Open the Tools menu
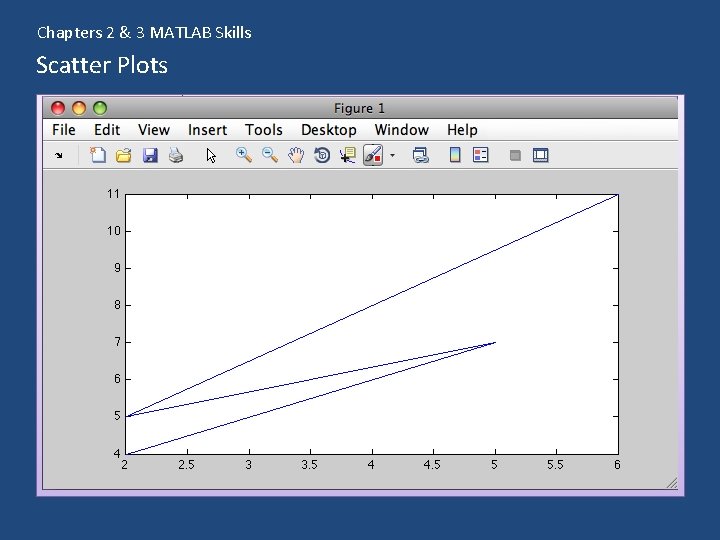The image size is (720, 540). 264,130
